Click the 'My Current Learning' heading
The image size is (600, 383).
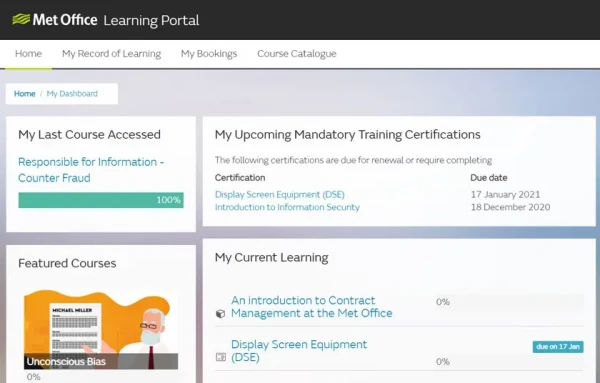[x=272, y=258]
